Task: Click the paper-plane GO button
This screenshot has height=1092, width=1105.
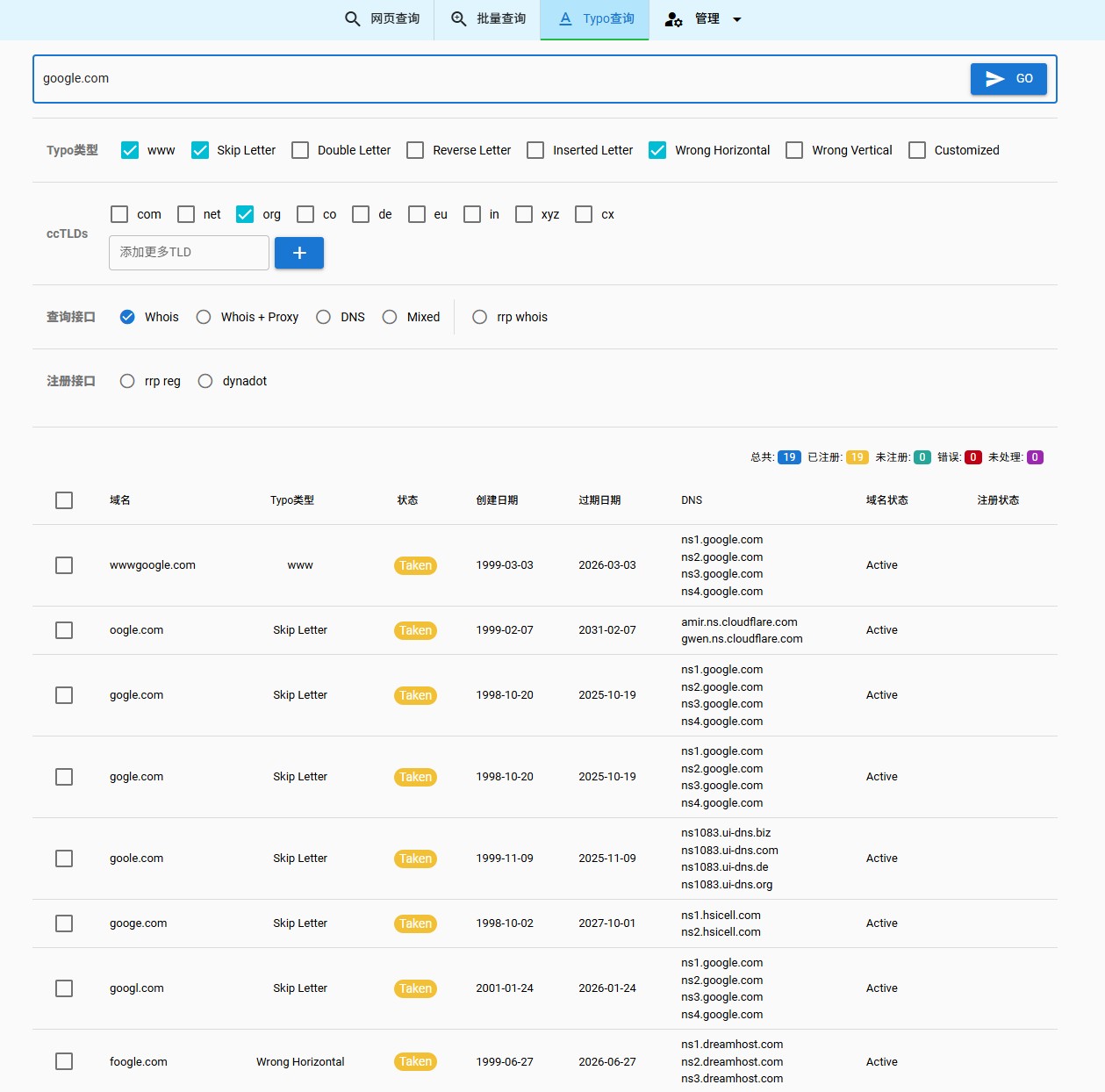Action: 1008,79
